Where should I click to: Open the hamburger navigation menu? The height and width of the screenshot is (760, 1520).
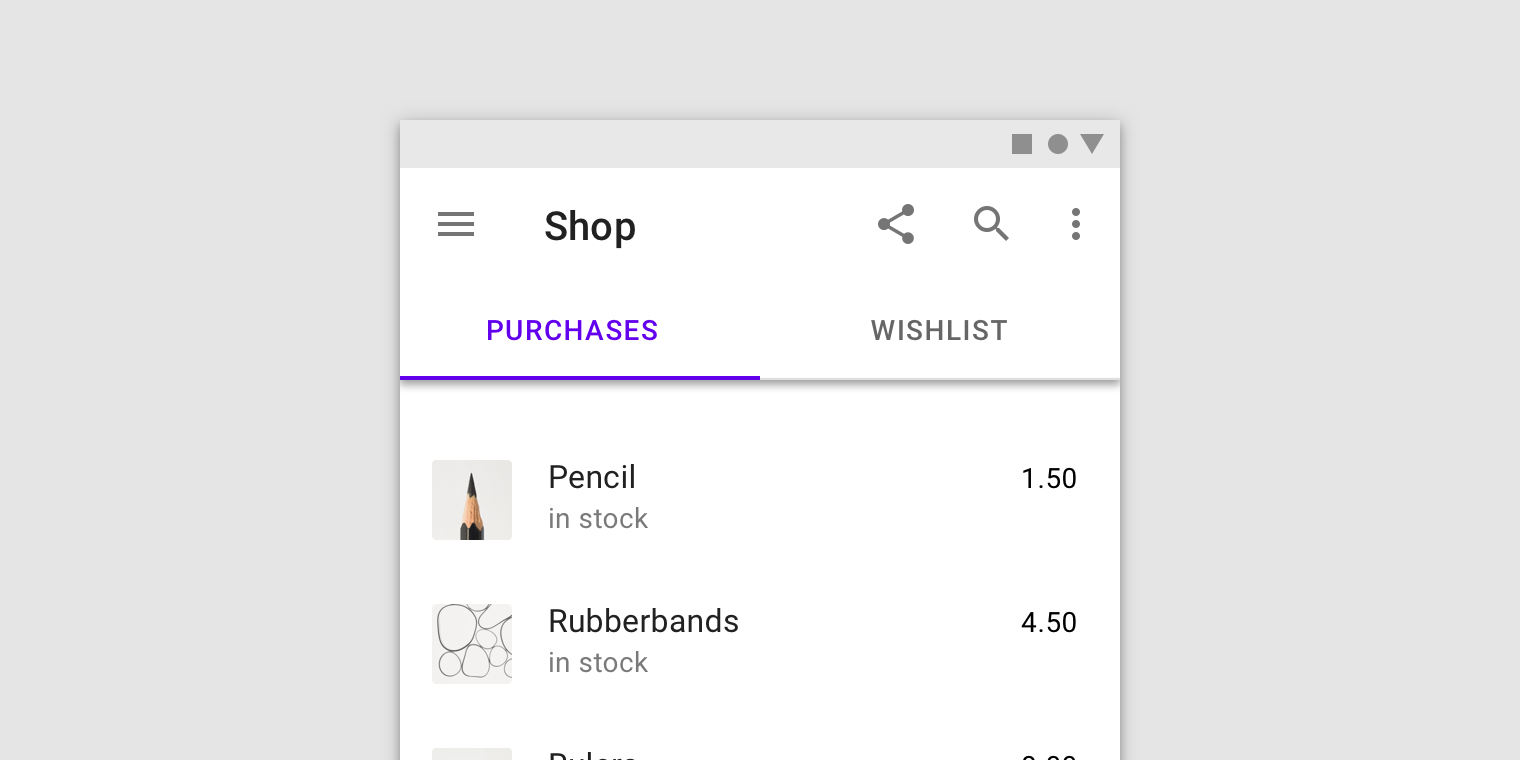(x=456, y=225)
